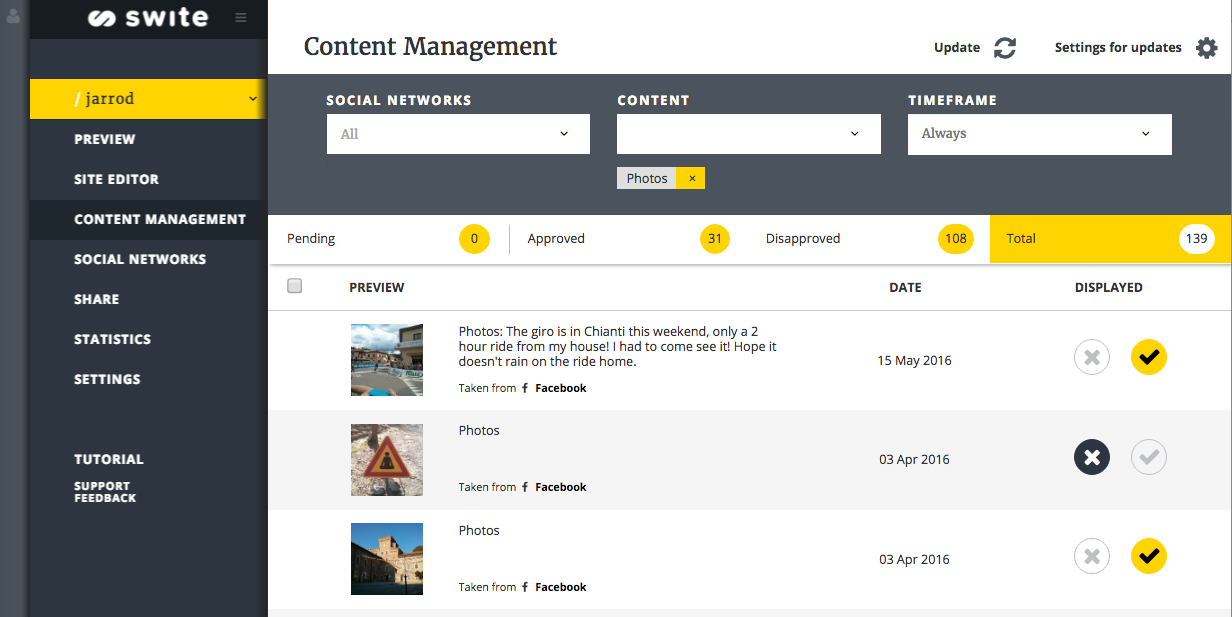This screenshot has width=1232, height=617.
Task: Go to Site Editor in sidebar
Action: coord(116,179)
